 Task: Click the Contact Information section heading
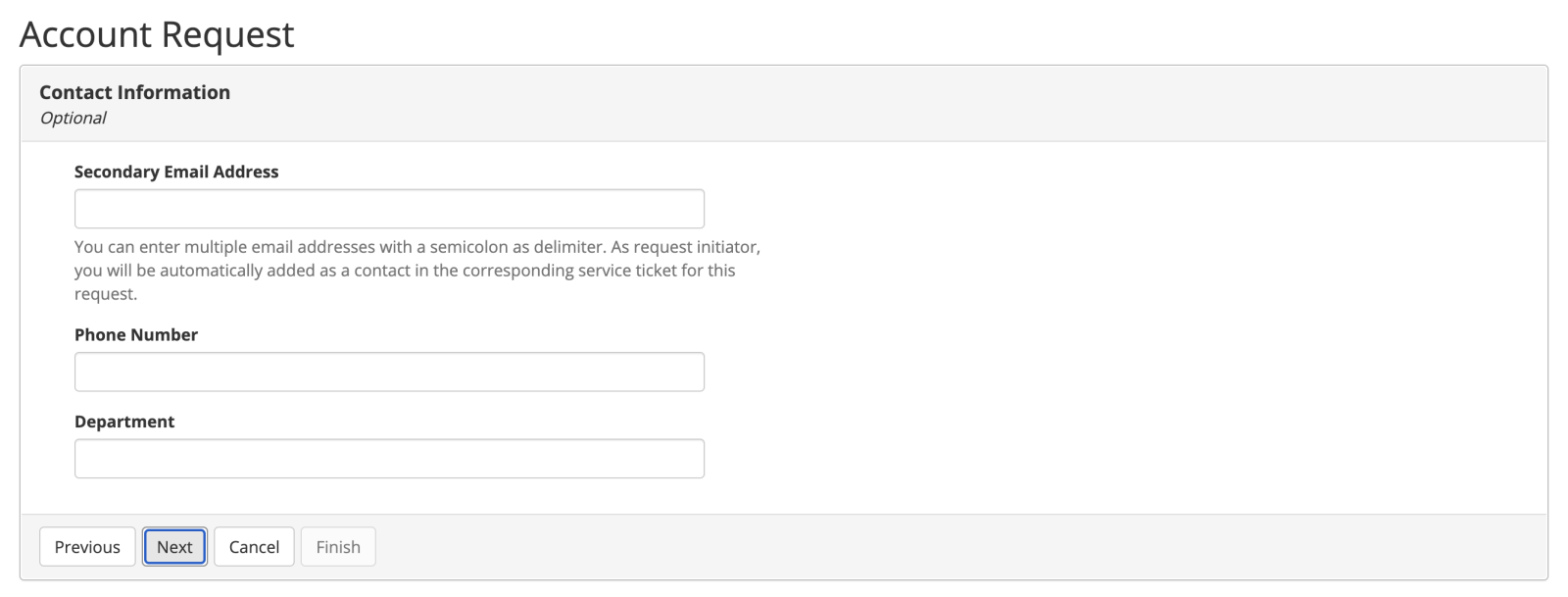coord(134,92)
